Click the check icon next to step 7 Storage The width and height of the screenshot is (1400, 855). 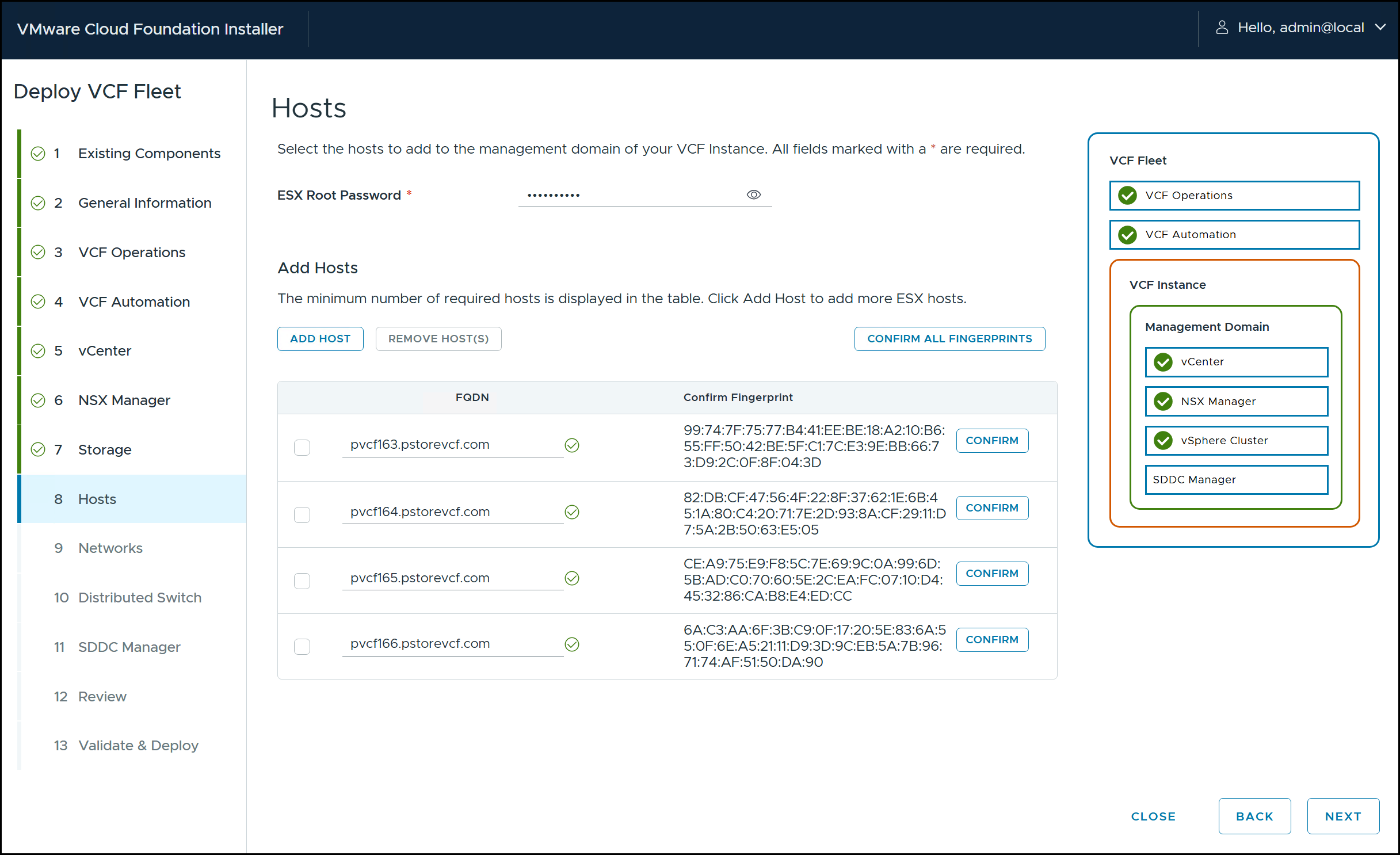point(38,449)
